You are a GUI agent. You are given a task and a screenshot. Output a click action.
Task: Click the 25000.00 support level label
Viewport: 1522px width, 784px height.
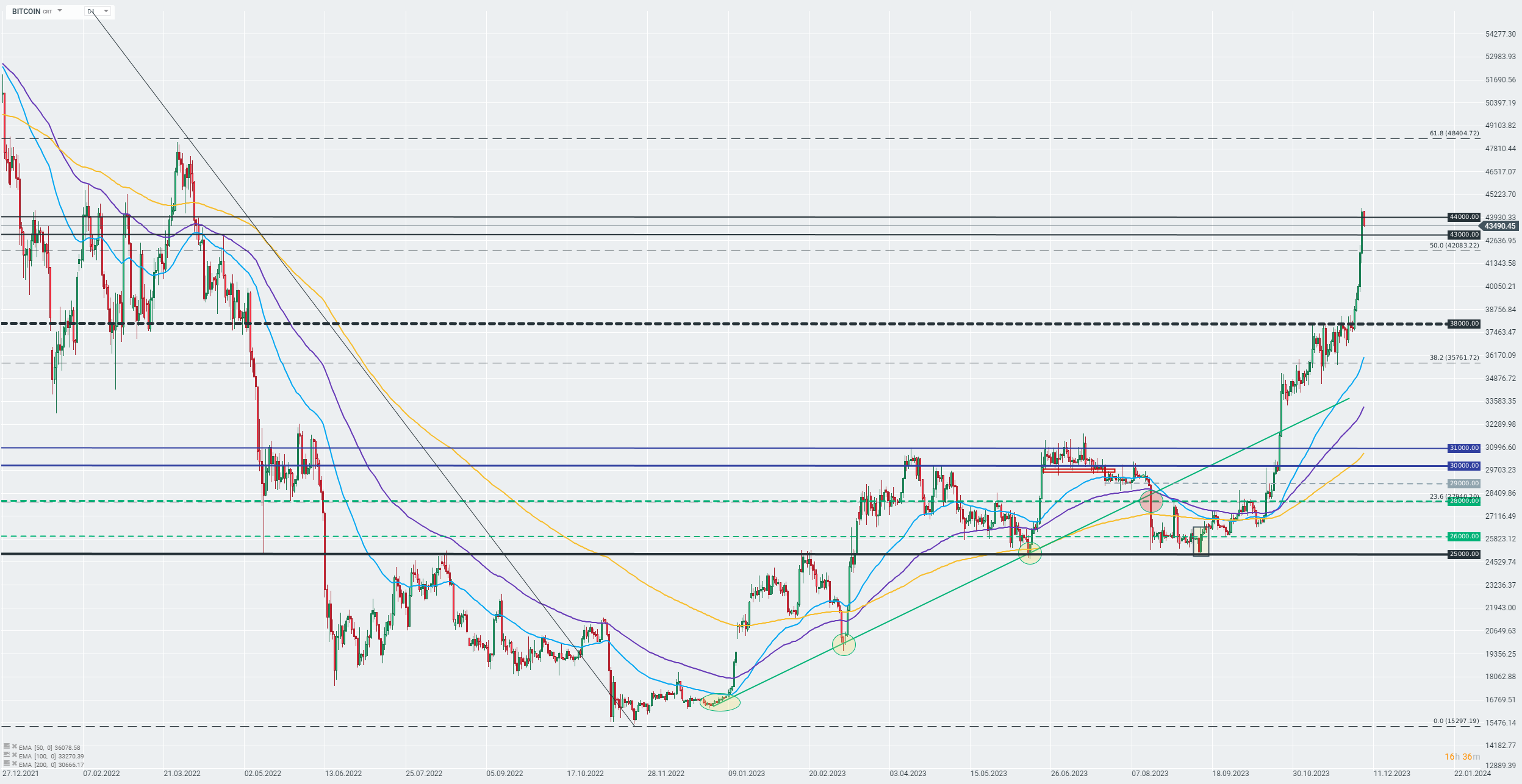click(x=1463, y=554)
